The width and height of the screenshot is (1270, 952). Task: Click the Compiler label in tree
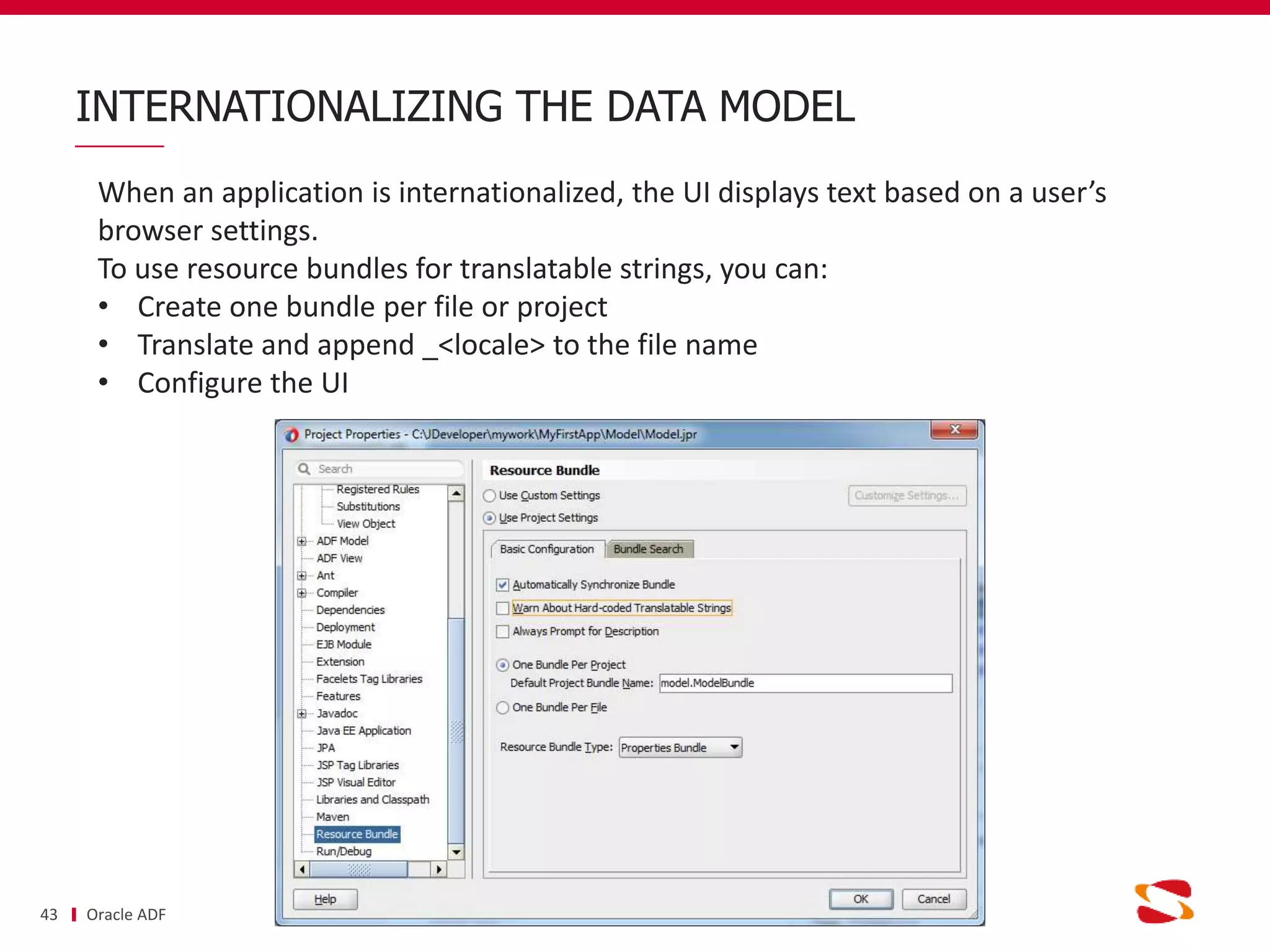click(337, 593)
